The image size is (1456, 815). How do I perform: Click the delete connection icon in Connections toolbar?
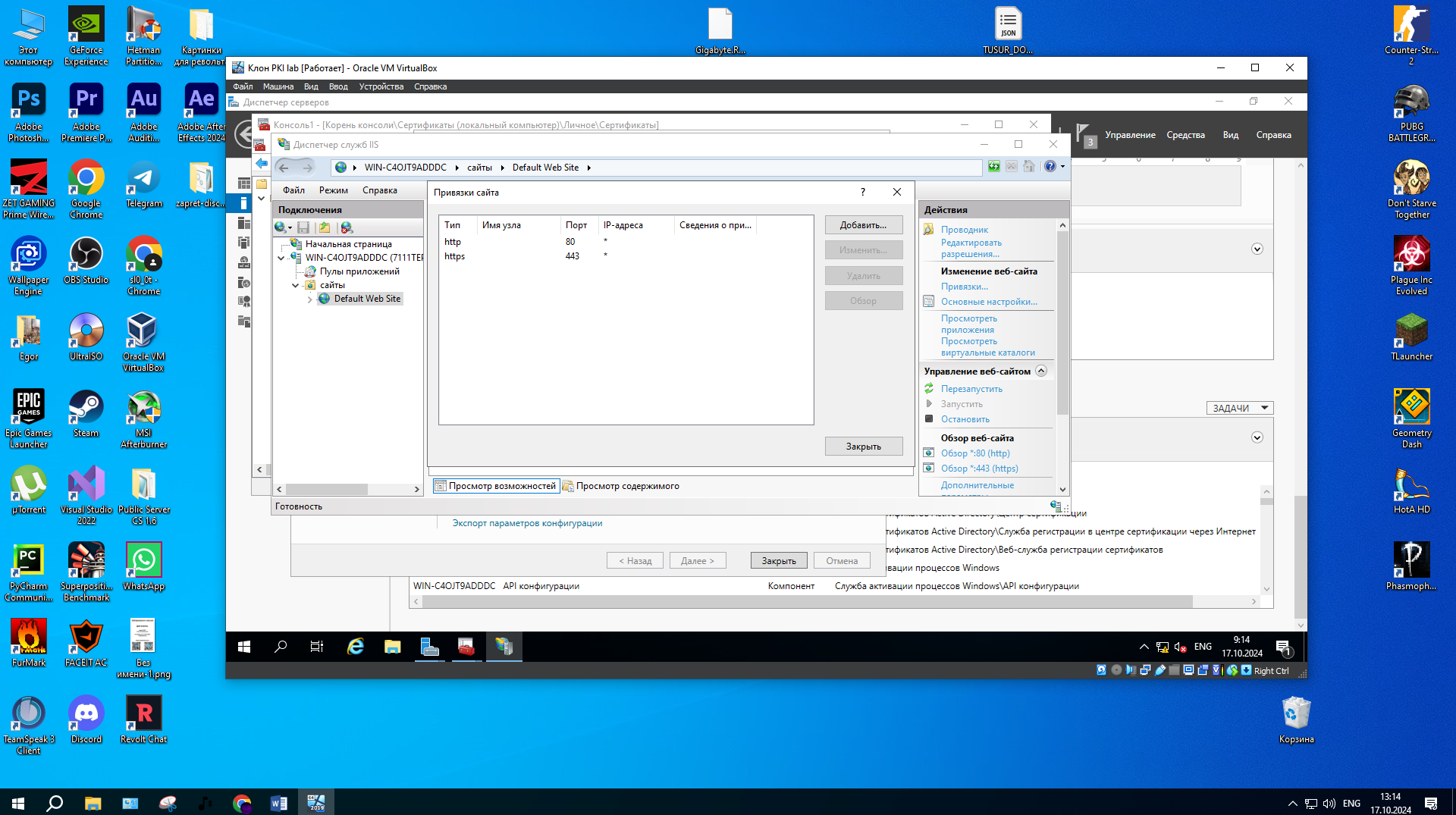tap(347, 227)
